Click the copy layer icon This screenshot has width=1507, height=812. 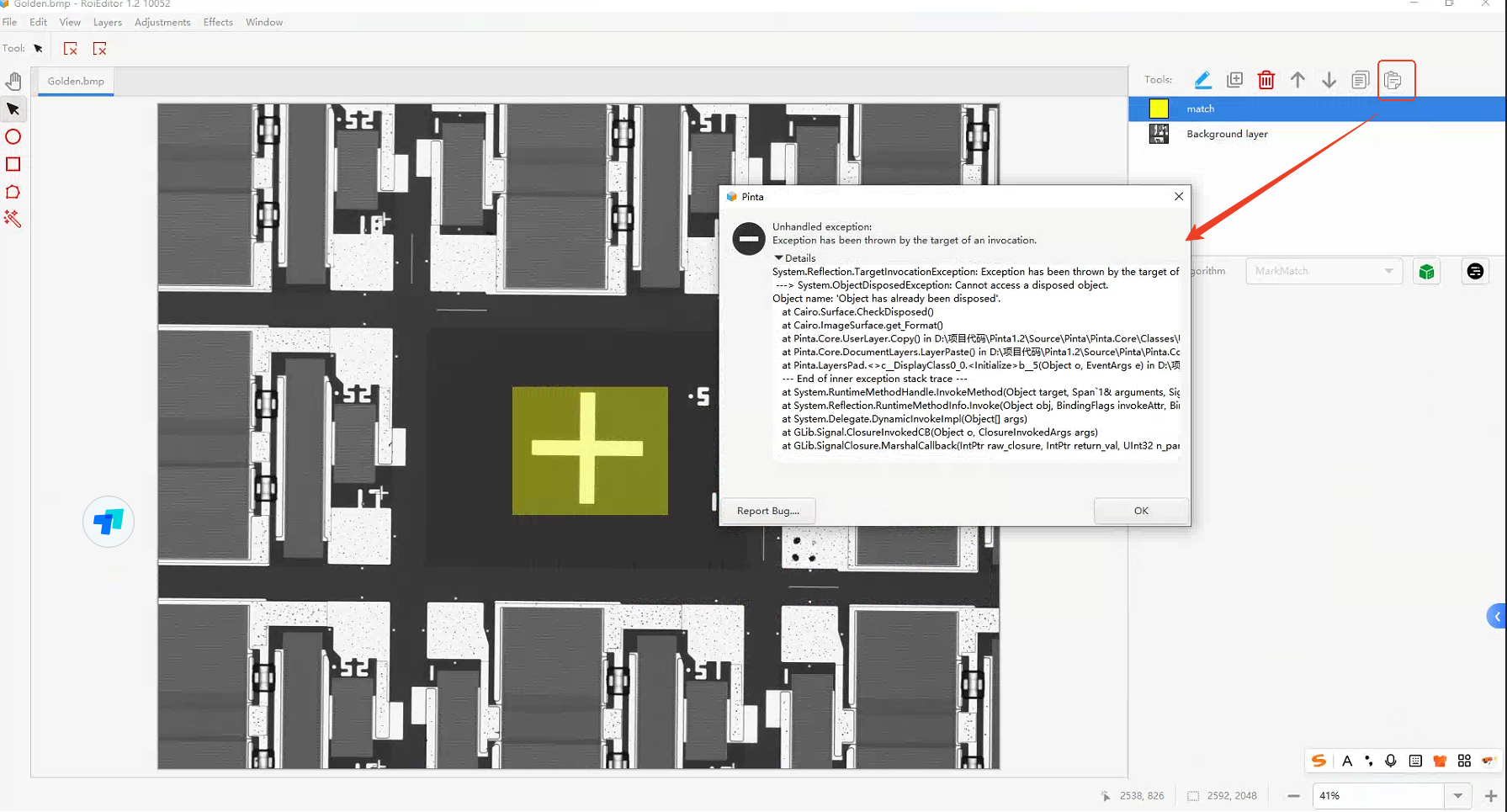click(1360, 80)
